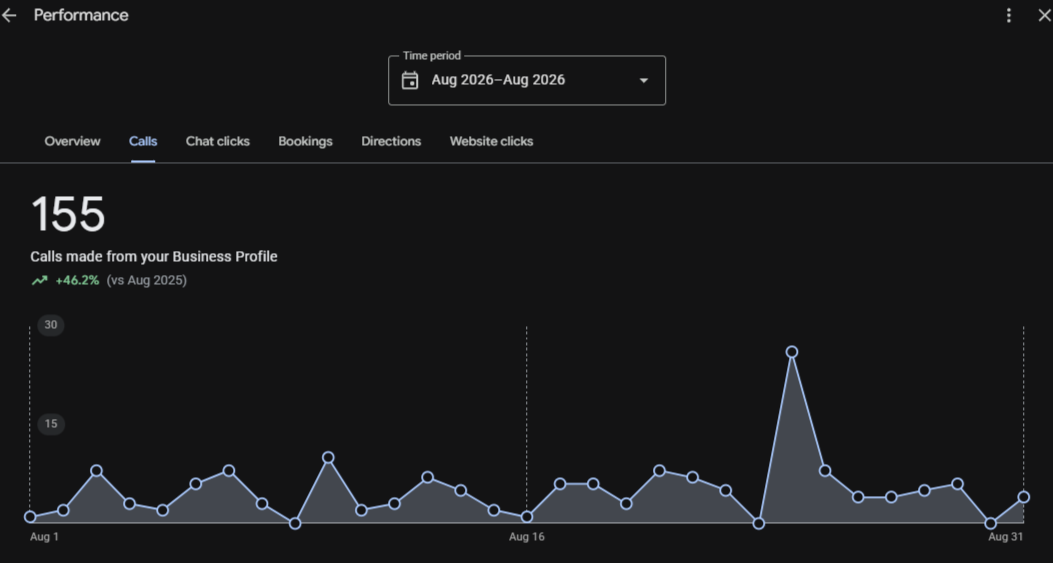The width and height of the screenshot is (1053, 563).
Task: Go back using the left arrow icon
Action: tap(9, 15)
